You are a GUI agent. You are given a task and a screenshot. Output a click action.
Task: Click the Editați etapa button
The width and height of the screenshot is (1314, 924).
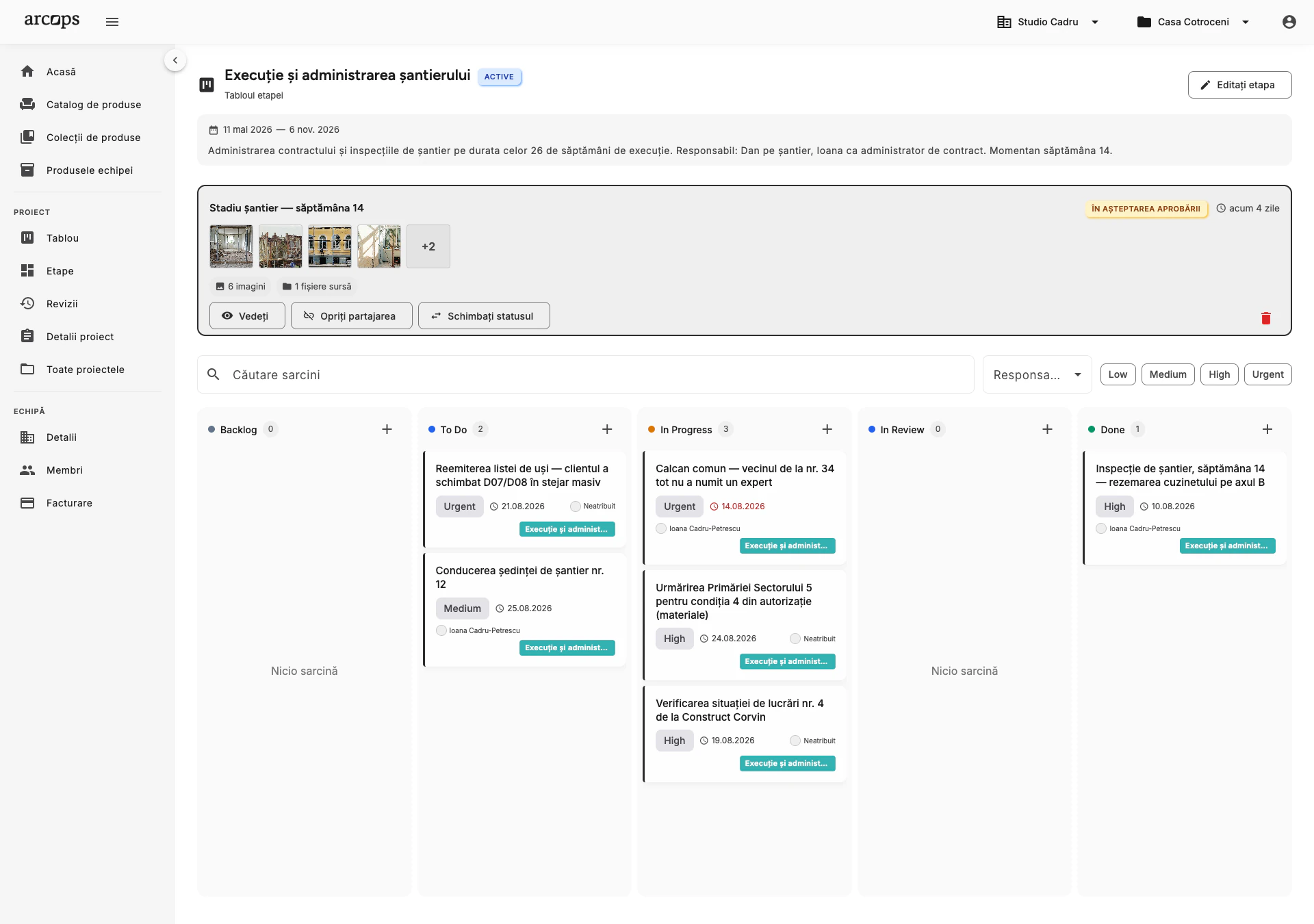[x=1239, y=85]
